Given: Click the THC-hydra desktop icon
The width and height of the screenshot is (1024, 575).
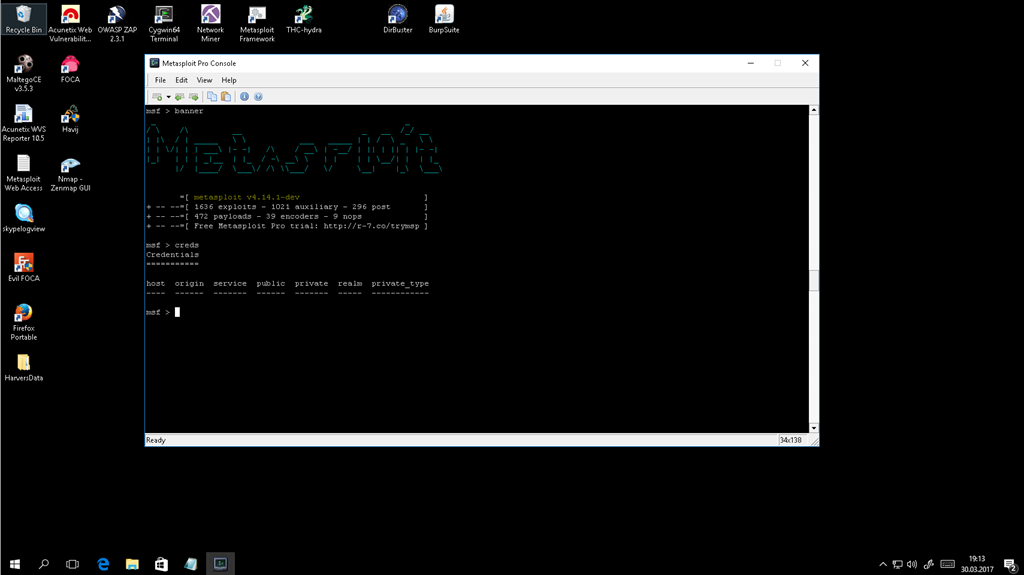Looking at the screenshot, I should [304, 19].
